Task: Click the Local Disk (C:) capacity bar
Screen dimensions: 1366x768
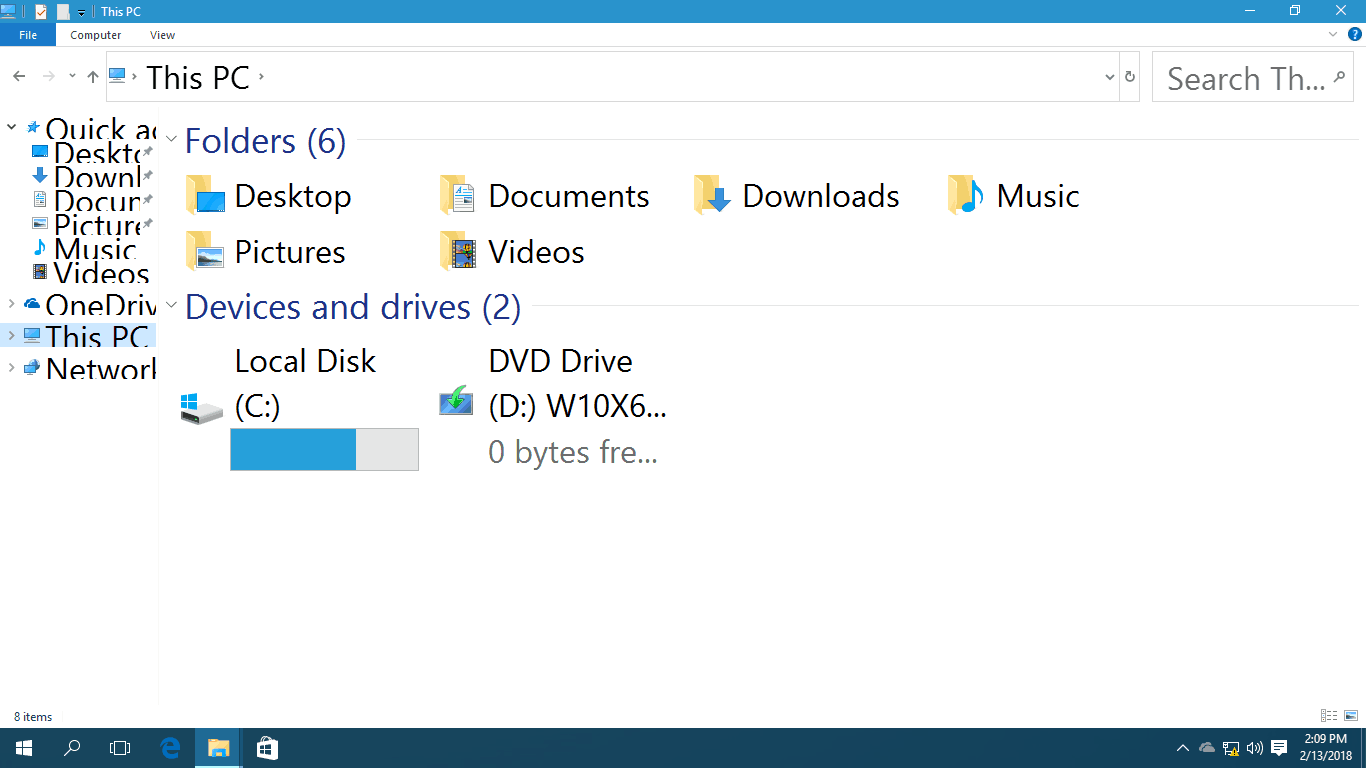Action: tap(324, 449)
